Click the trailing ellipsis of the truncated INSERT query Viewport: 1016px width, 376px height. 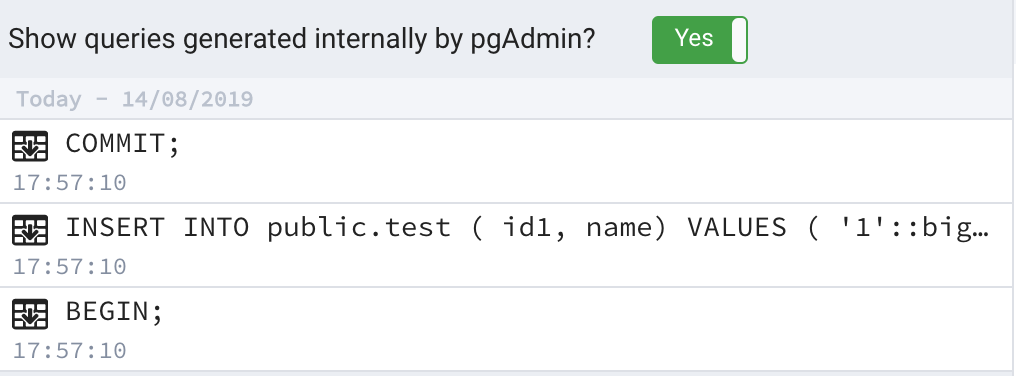(x=981, y=229)
